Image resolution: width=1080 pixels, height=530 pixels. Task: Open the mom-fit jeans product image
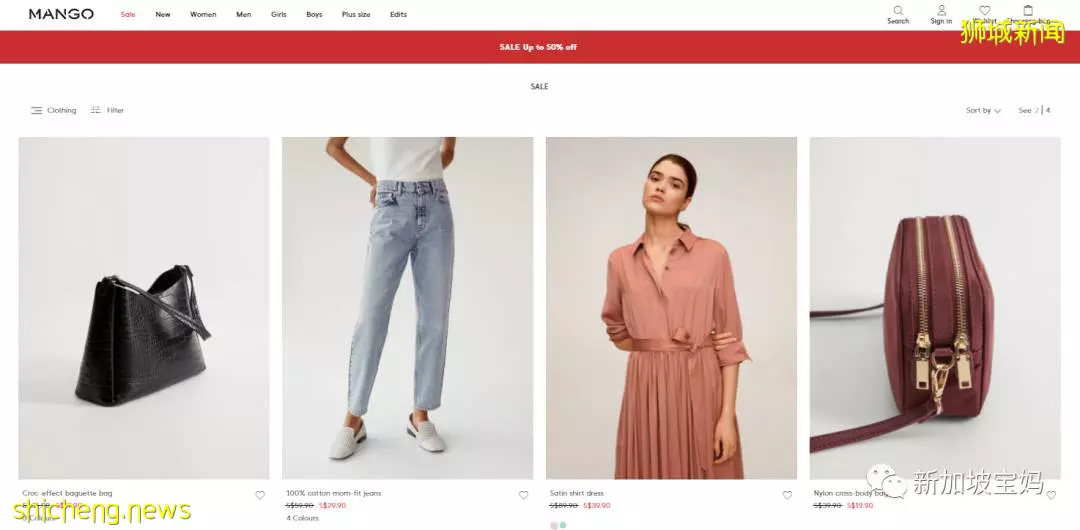coord(408,308)
